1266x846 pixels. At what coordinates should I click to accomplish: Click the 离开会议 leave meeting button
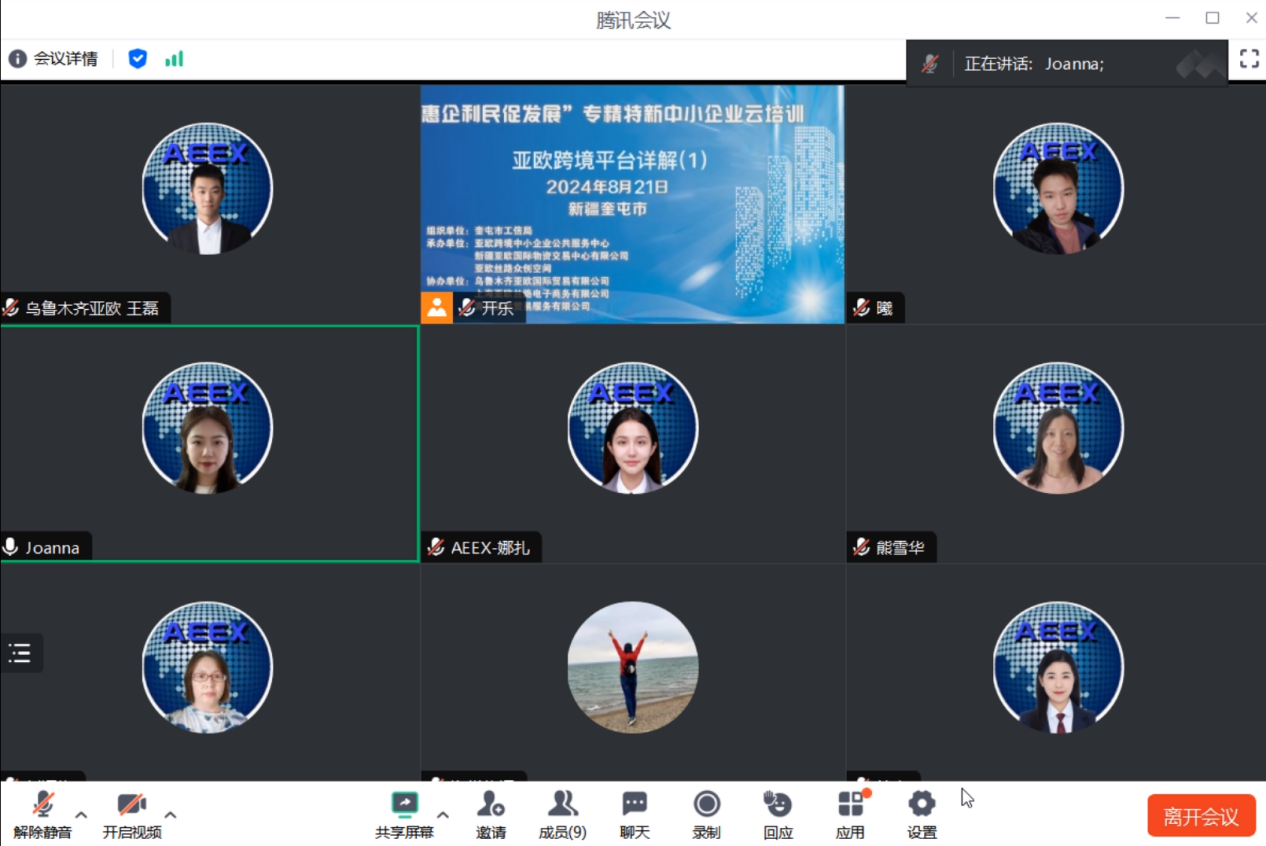pyautogui.click(x=1201, y=815)
